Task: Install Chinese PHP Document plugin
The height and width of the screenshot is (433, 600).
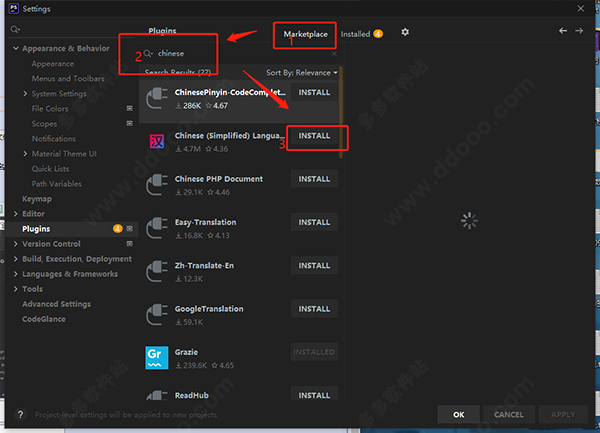Action: [314, 179]
